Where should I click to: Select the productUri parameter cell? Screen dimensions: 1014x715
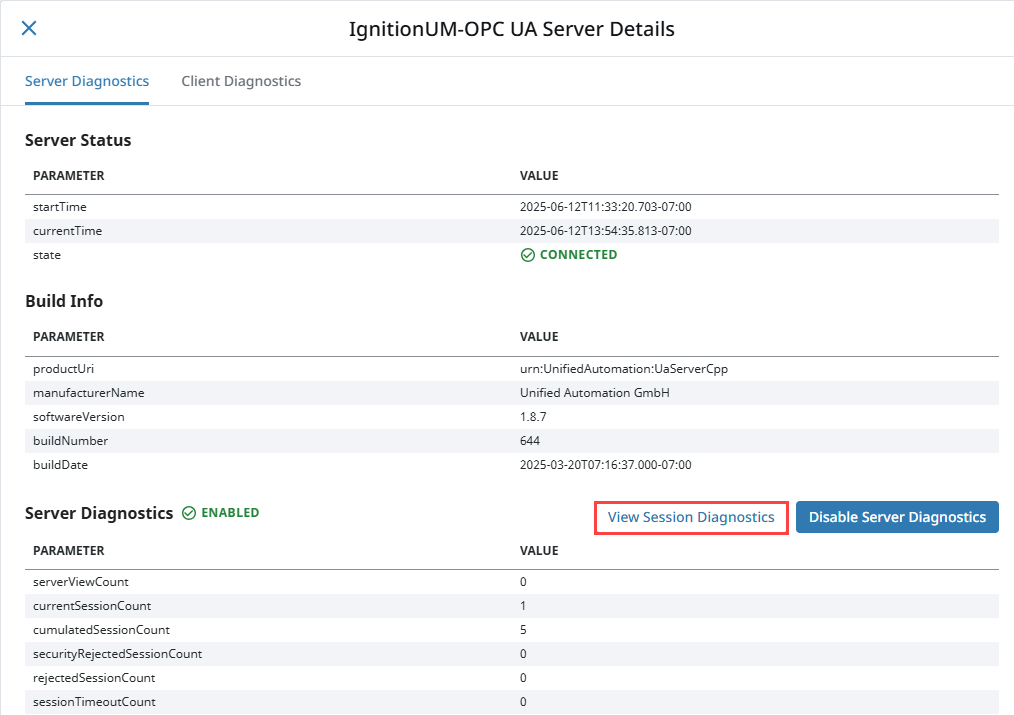(x=63, y=368)
